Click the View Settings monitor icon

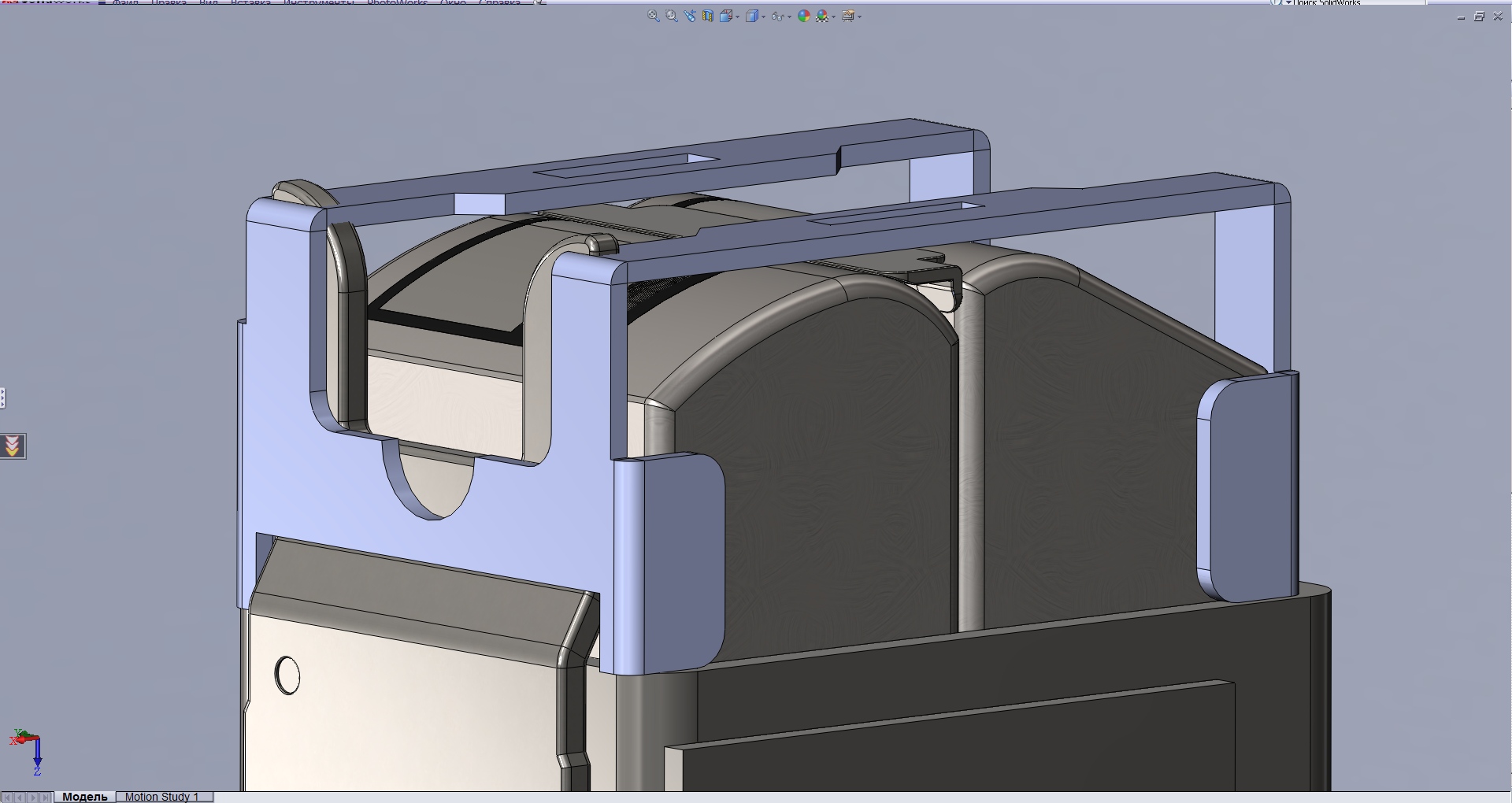click(x=848, y=16)
